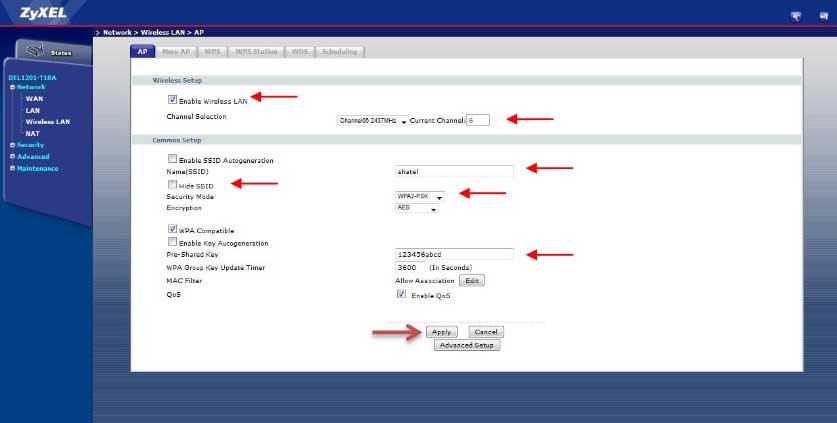
Task: Open the Channel Selection dropdown
Action: pyautogui.click(x=373, y=120)
